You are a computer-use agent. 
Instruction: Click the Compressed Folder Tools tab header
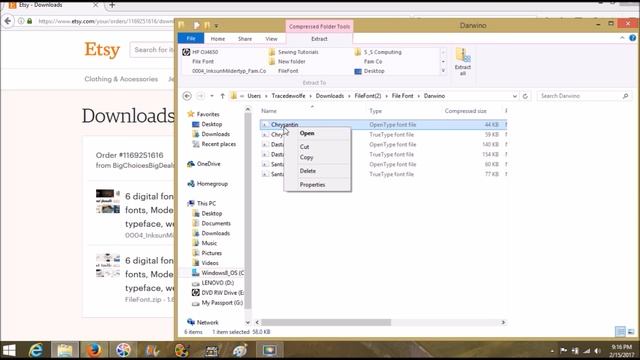(x=319, y=26)
